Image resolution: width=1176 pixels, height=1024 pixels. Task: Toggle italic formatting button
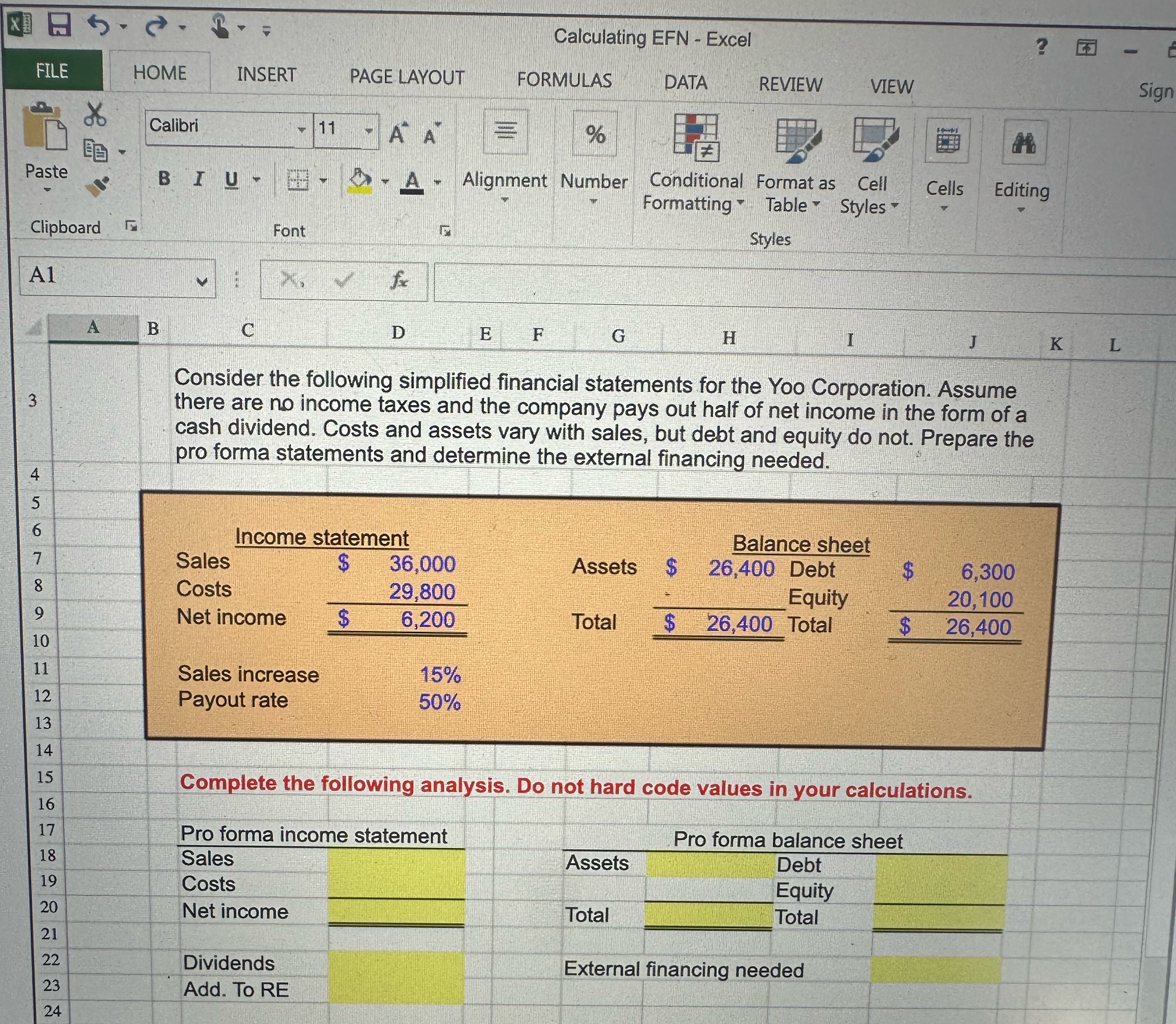198,179
